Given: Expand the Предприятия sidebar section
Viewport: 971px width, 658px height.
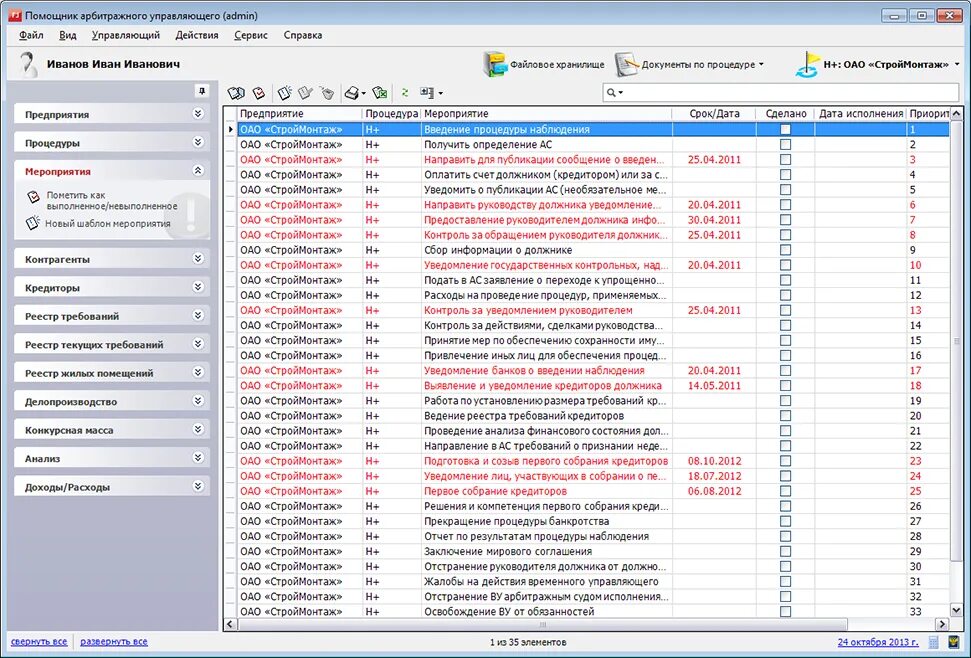Looking at the screenshot, I should tap(198, 114).
